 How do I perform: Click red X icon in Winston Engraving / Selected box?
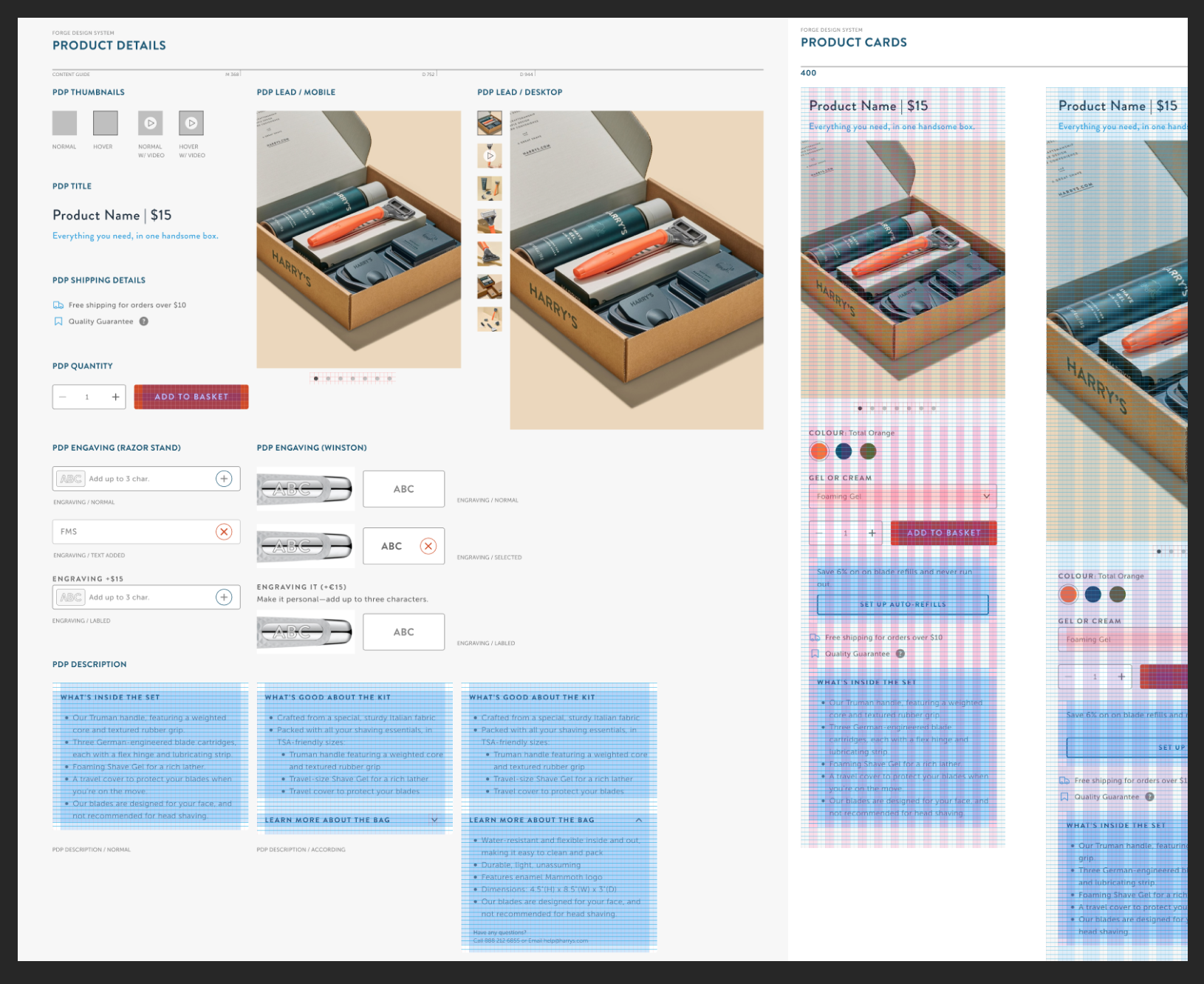428,546
